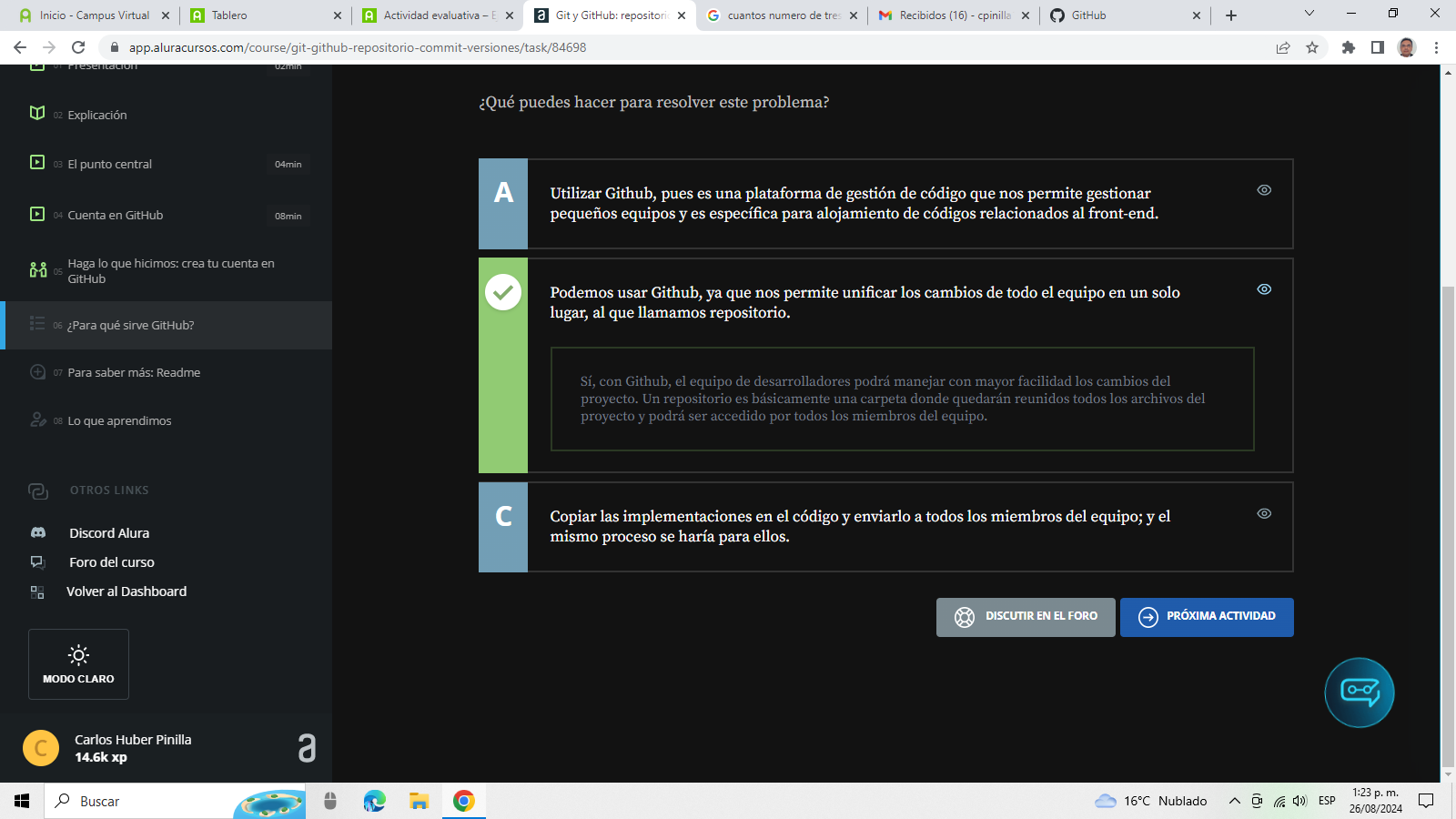Screen dimensions: 1456x819
Task: Click Discutir en el Foro button
Action: coord(1026,617)
